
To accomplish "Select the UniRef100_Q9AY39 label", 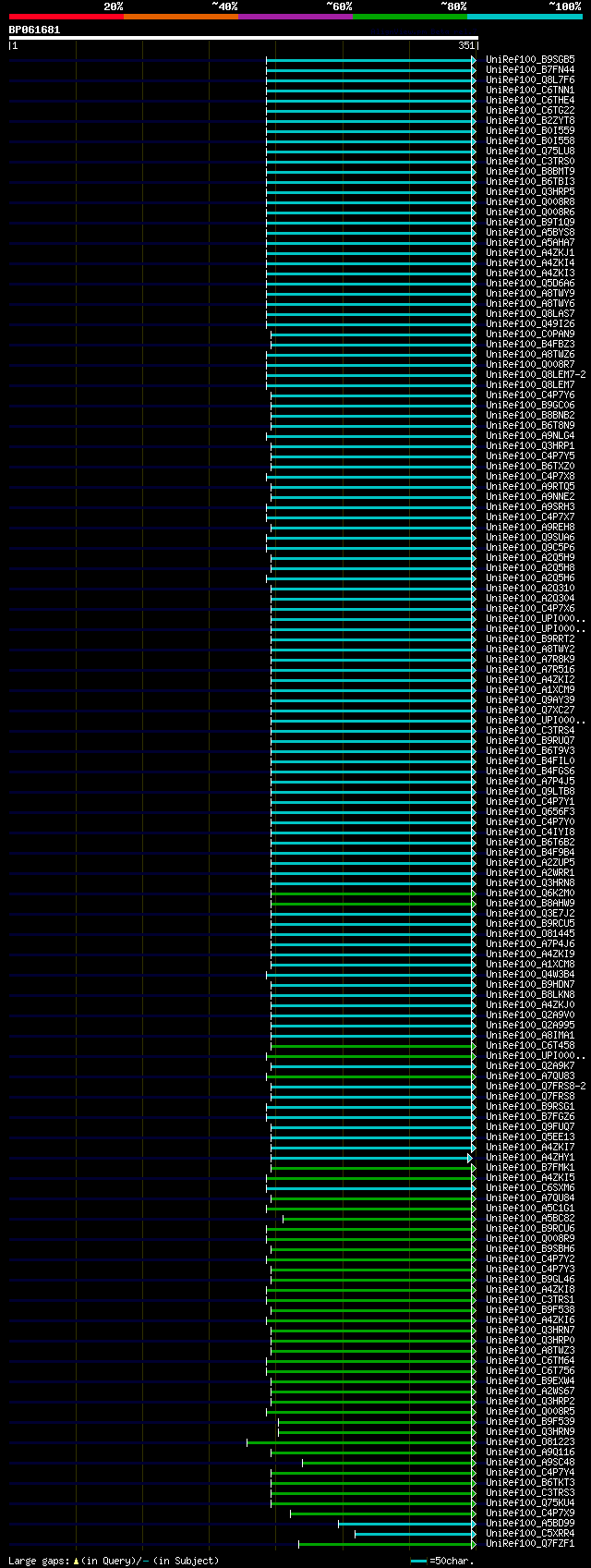I will [530, 700].
